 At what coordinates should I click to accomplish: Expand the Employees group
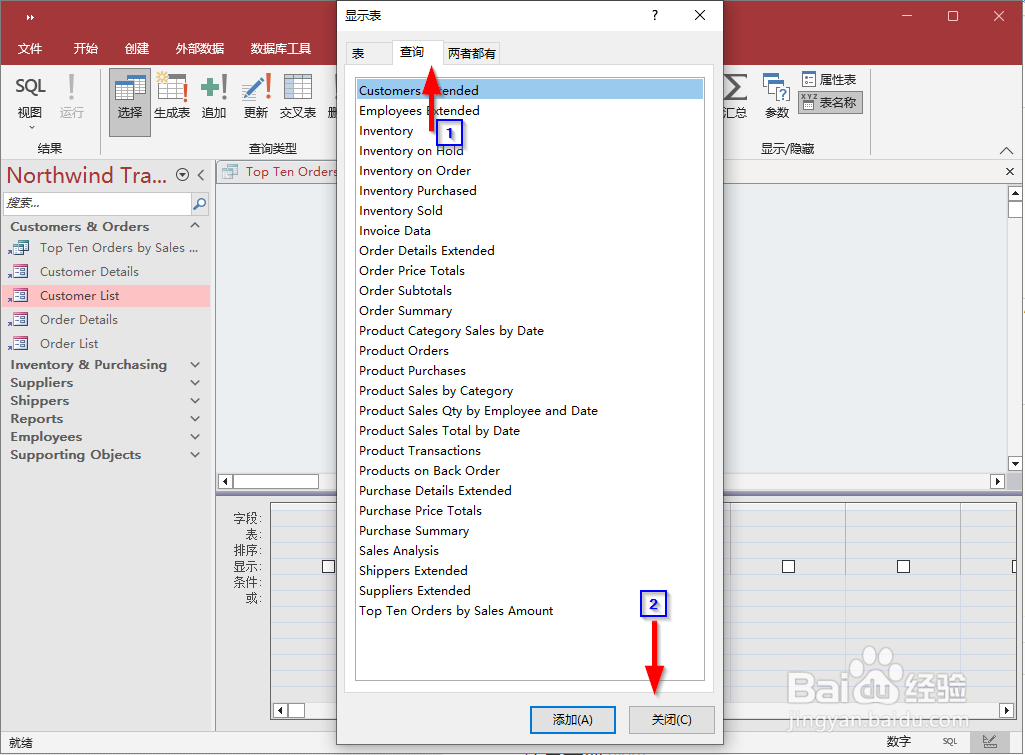pyautogui.click(x=195, y=437)
